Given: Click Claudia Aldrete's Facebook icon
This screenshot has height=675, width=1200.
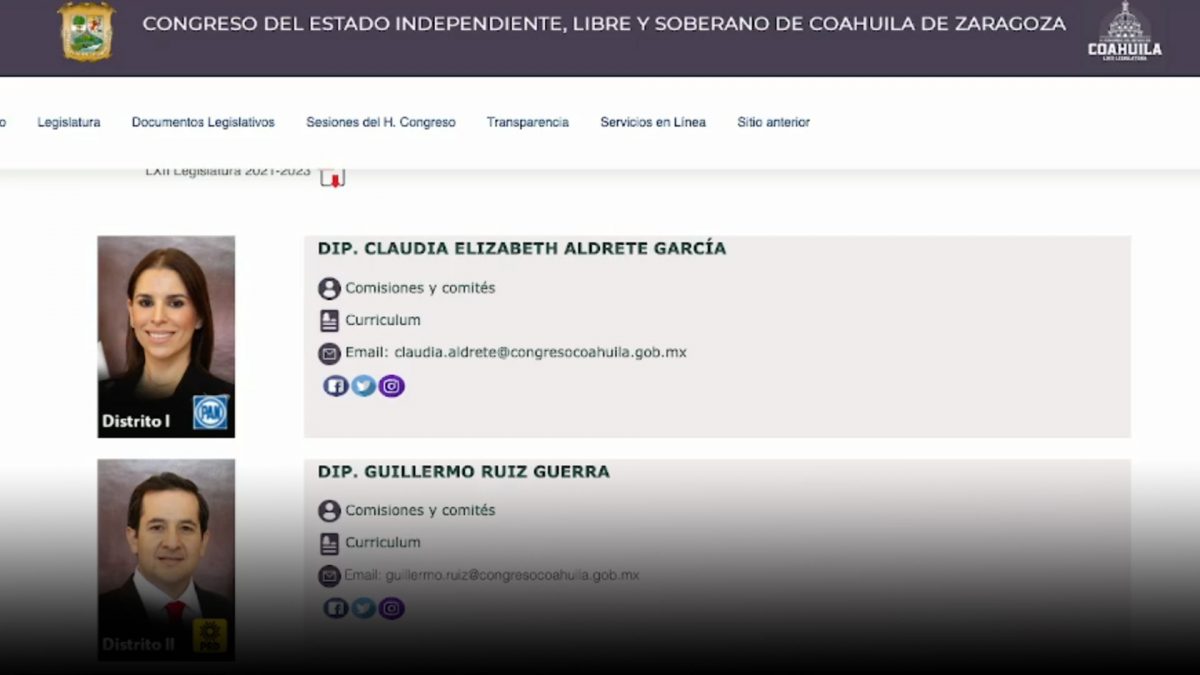Looking at the screenshot, I should point(335,386).
